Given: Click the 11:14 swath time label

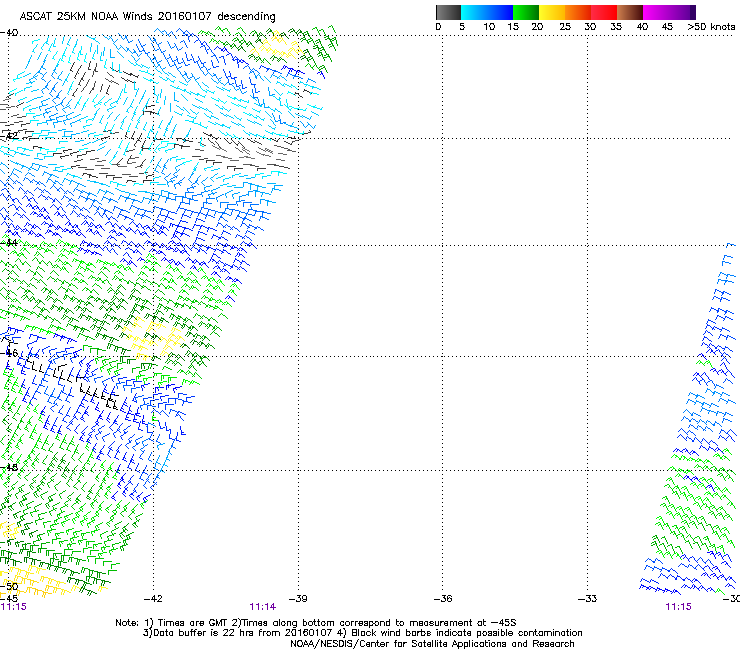Looking at the screenshot, I should click(262, 607).
